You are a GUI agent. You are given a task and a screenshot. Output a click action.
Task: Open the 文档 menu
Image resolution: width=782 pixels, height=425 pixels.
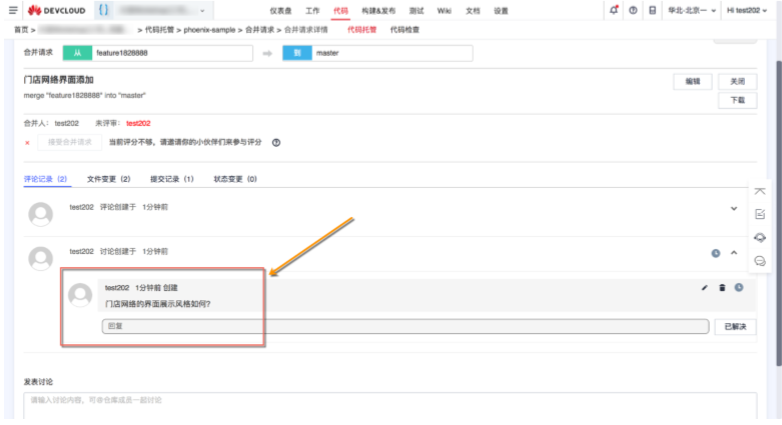(472, 11)
